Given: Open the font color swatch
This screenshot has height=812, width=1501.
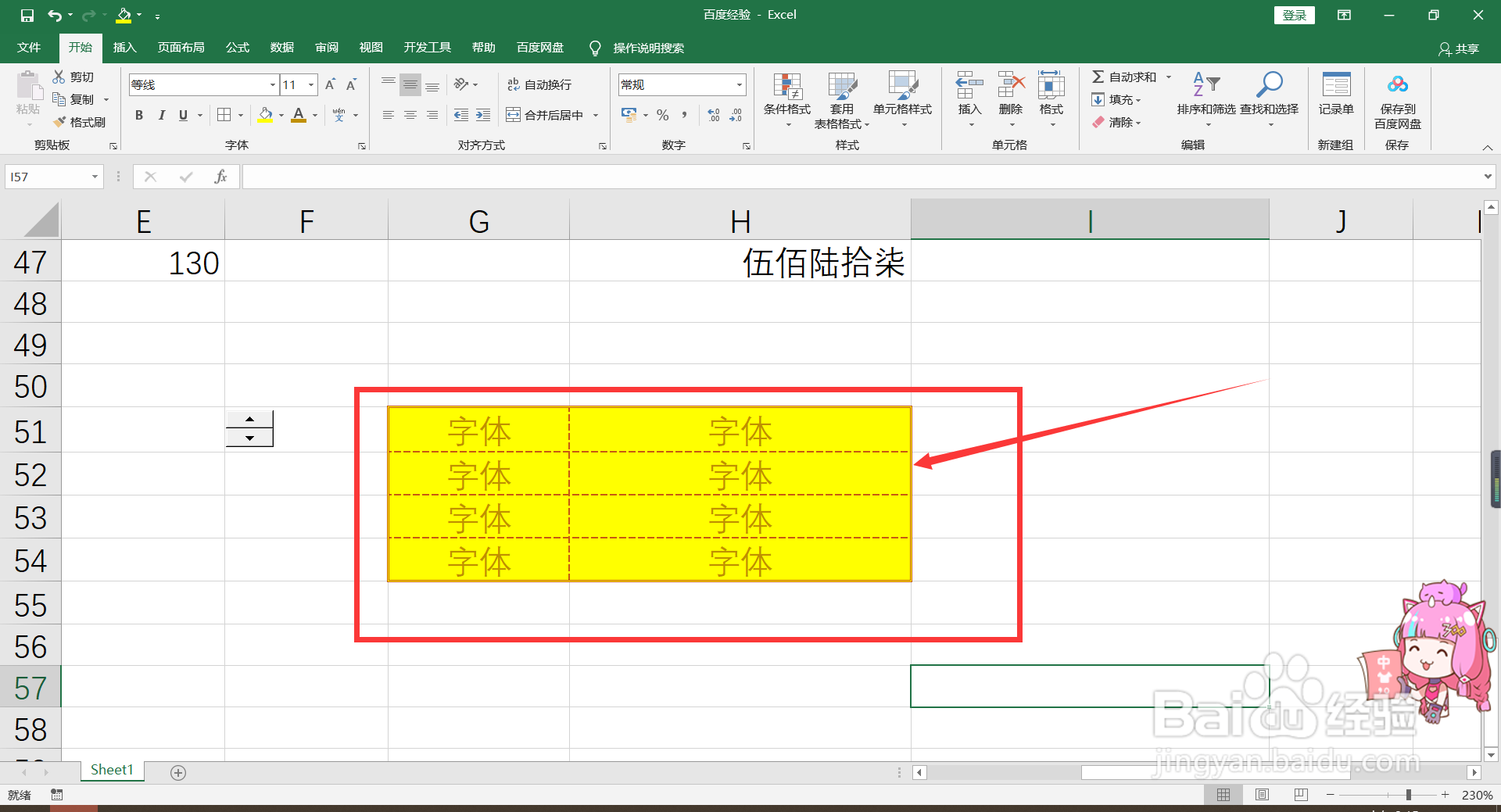Looking at the screenshot, I should pyautogui.click(x=299, y=115).
